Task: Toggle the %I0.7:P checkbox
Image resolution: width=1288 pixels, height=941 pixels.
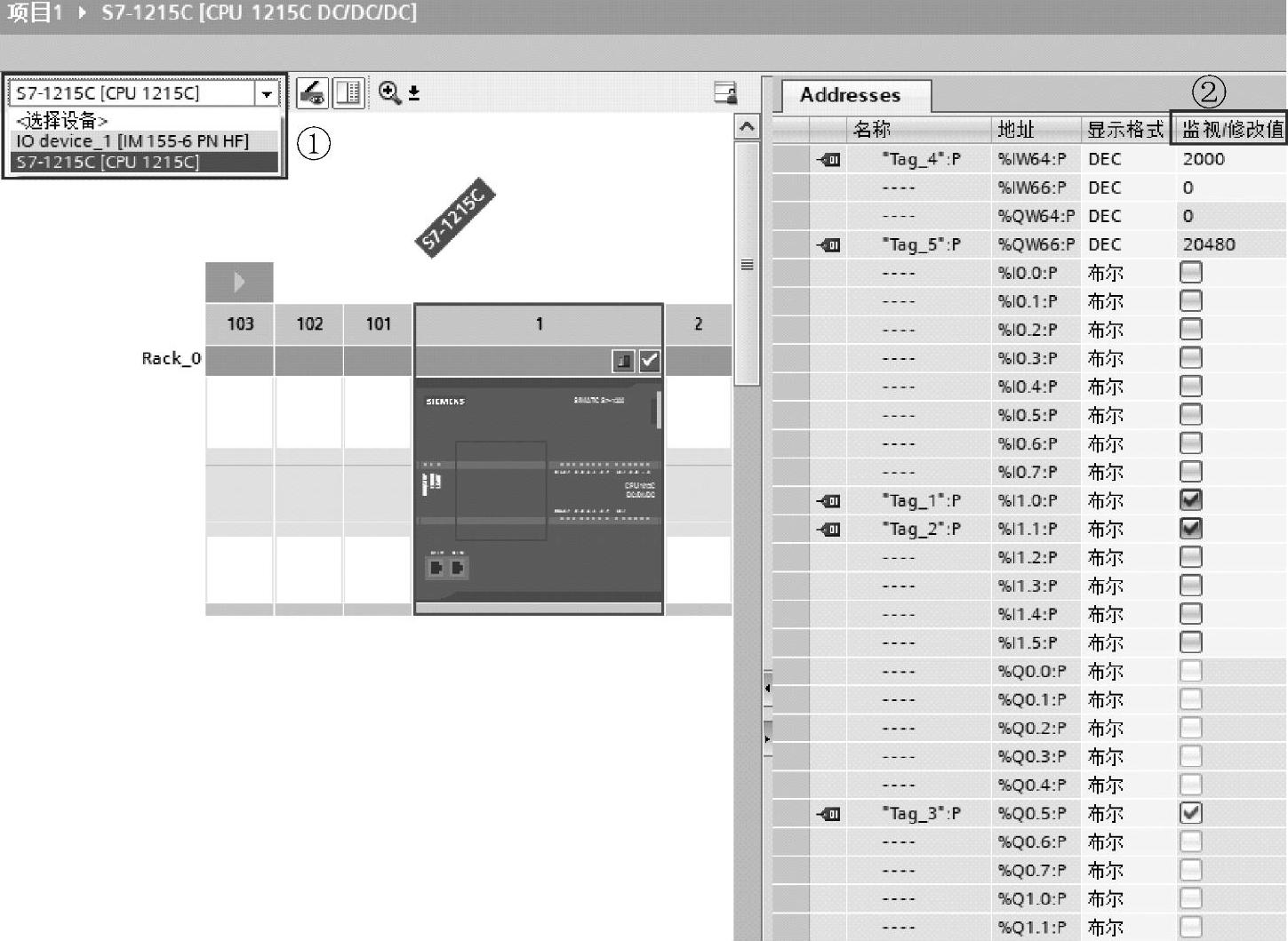Action: point(1191,472)
